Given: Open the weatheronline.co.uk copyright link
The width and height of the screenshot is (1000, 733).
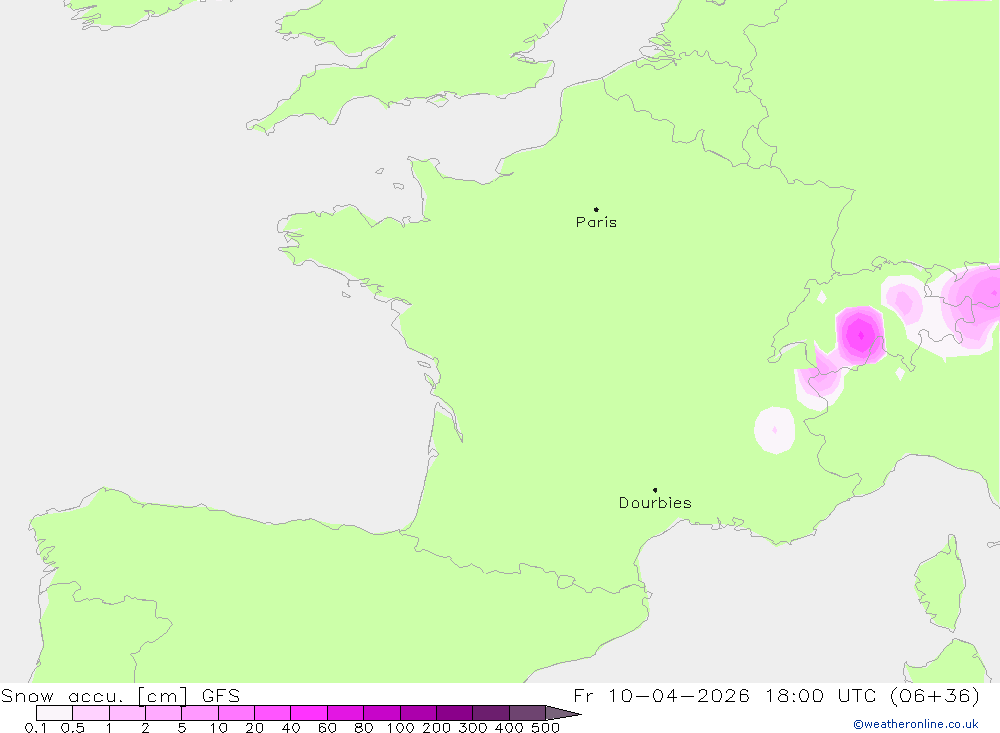Looking at the screenshot, I should [916, 724].
